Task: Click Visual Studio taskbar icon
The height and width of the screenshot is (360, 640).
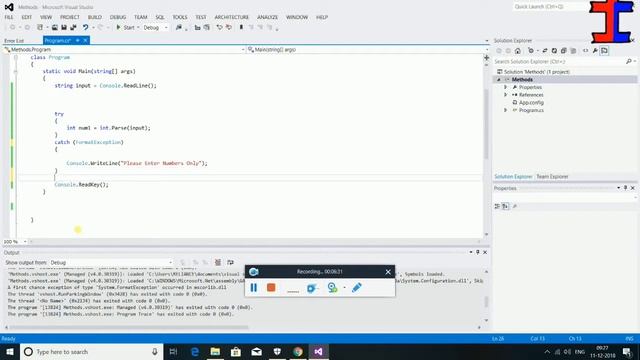Action: 319,352
